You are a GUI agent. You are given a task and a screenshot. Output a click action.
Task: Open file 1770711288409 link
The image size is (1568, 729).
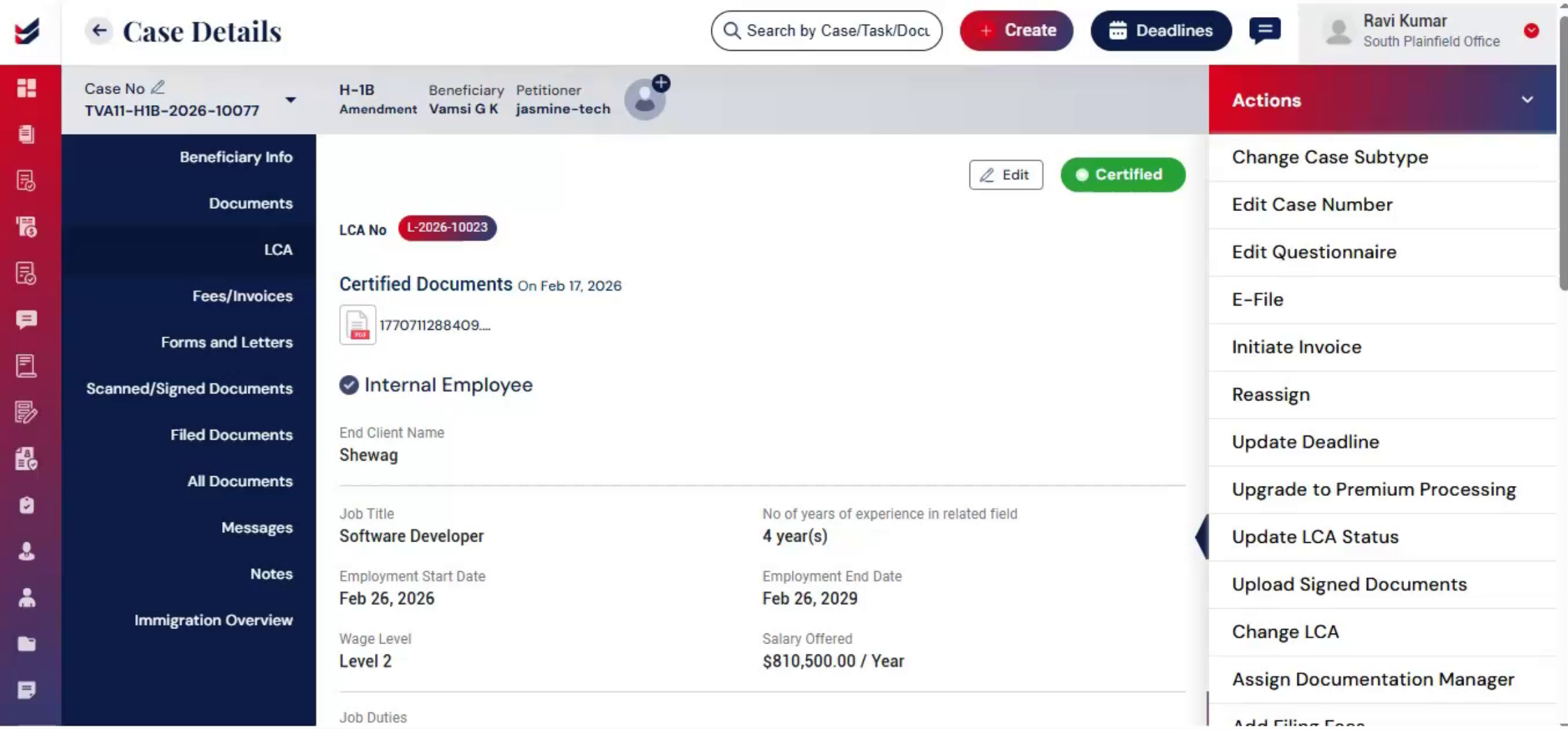click(434, 325)
